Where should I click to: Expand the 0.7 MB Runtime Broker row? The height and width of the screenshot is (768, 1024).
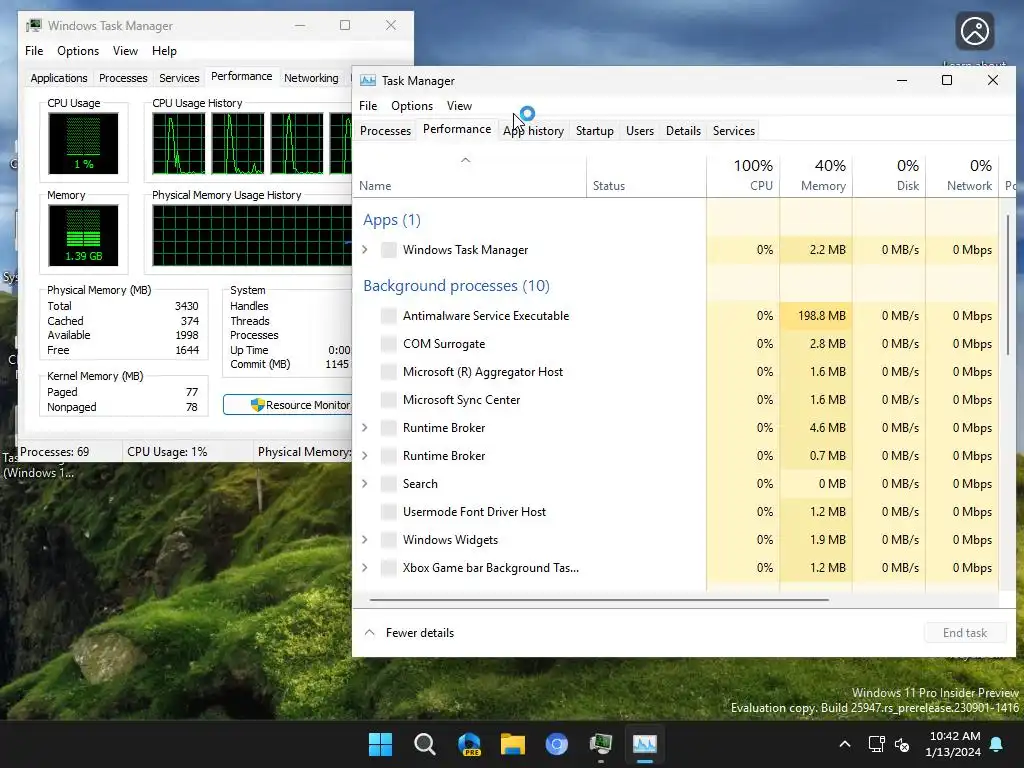pos(365,456)
